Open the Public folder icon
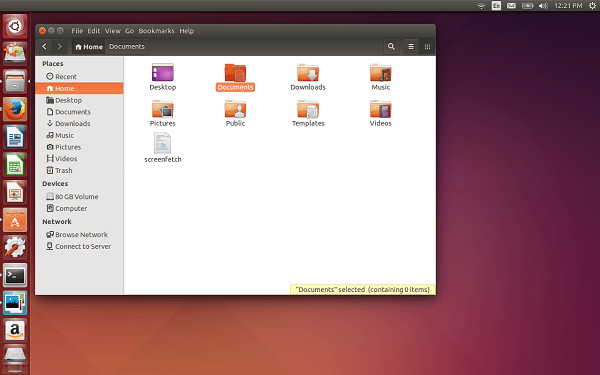The width and height of the screenshot is (600, 375). click(235, 109)
